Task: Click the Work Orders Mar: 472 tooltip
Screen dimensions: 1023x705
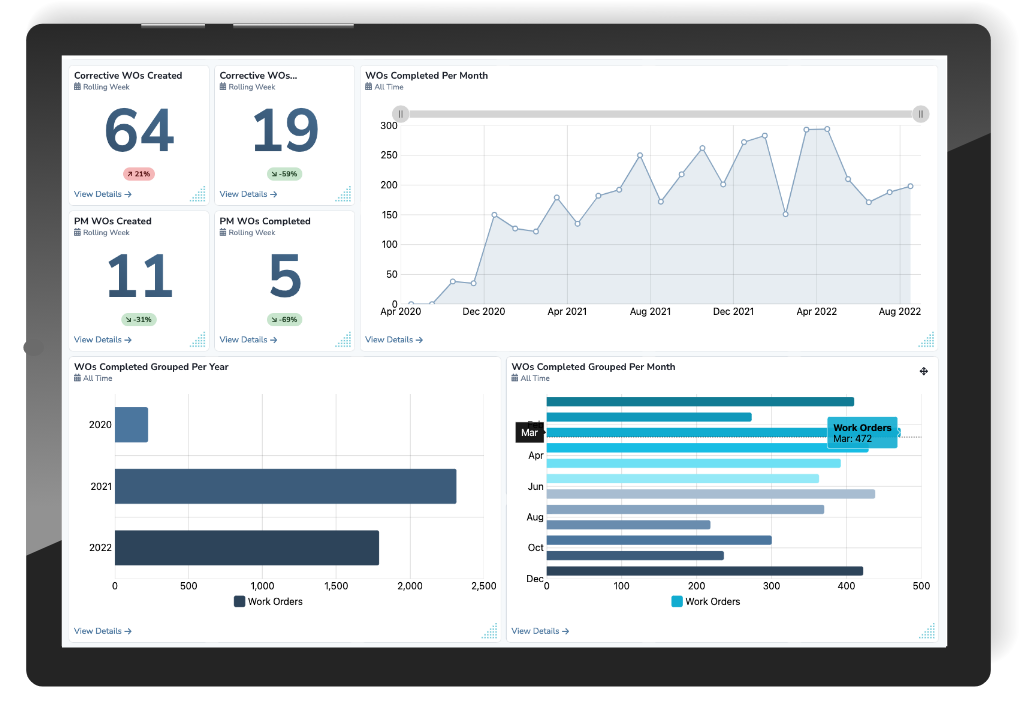Action: click(862, 433)
